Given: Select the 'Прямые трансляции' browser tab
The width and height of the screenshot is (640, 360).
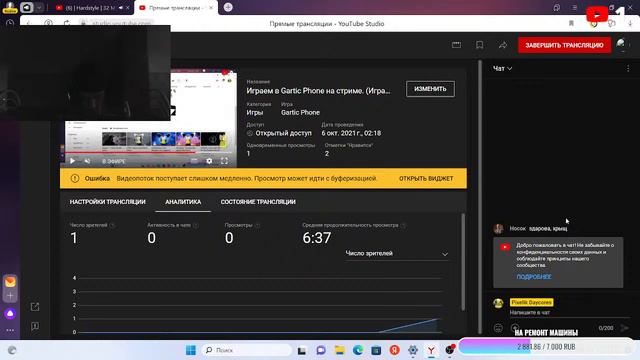Looking at the screenshot, I should [x=176, y=8].
